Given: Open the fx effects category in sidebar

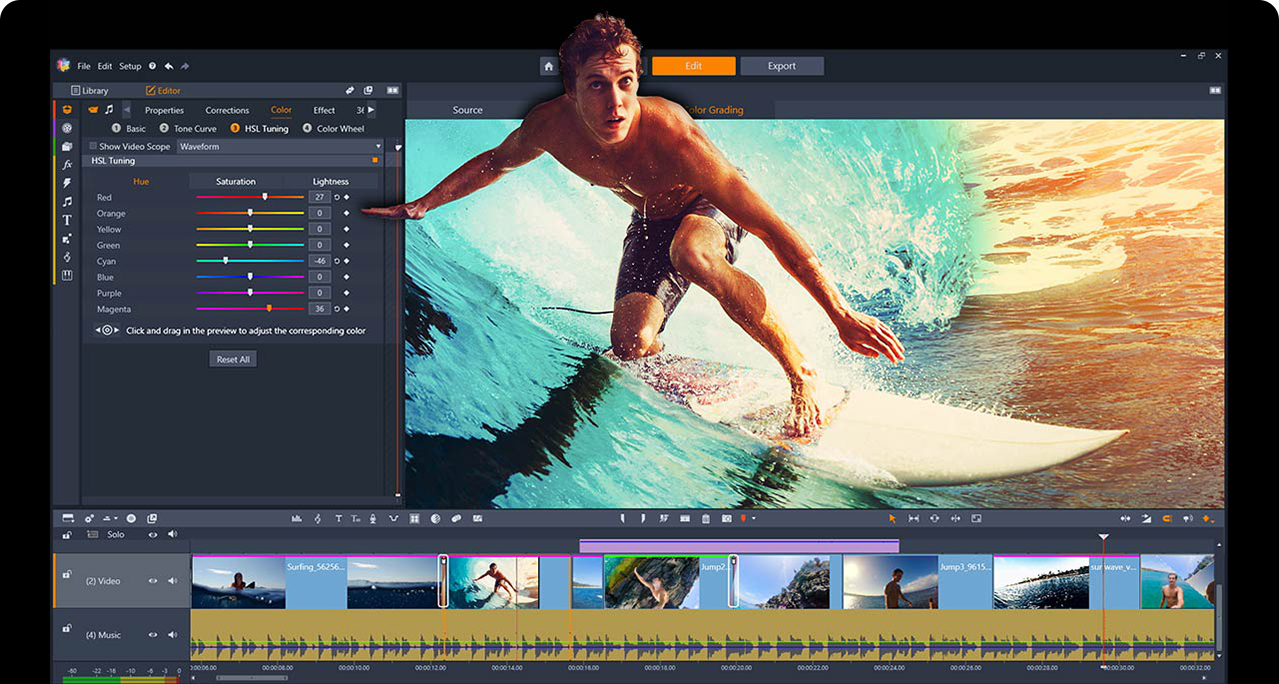Looking at the screenshot, I should tap(67, 164).
